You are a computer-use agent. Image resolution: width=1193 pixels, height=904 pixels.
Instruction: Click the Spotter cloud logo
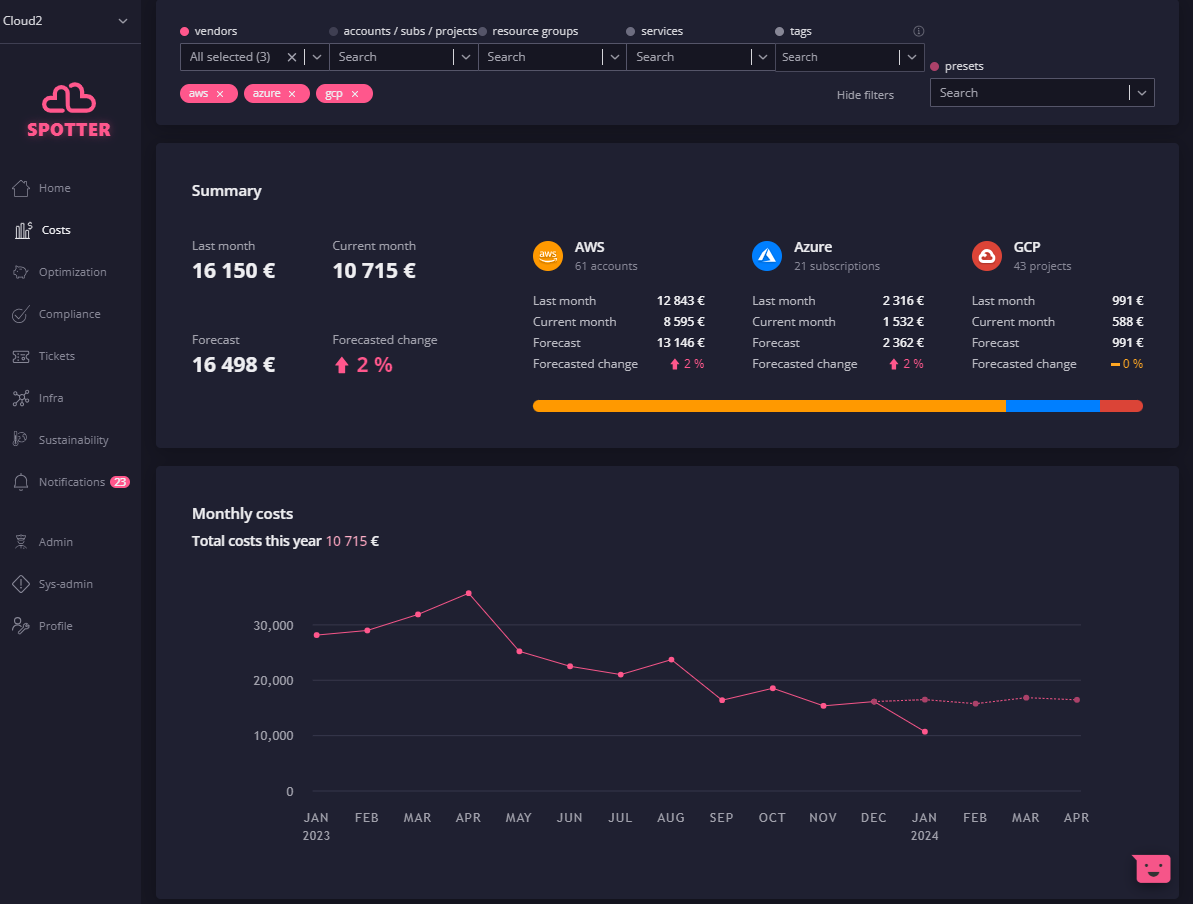tap(69, 98)
